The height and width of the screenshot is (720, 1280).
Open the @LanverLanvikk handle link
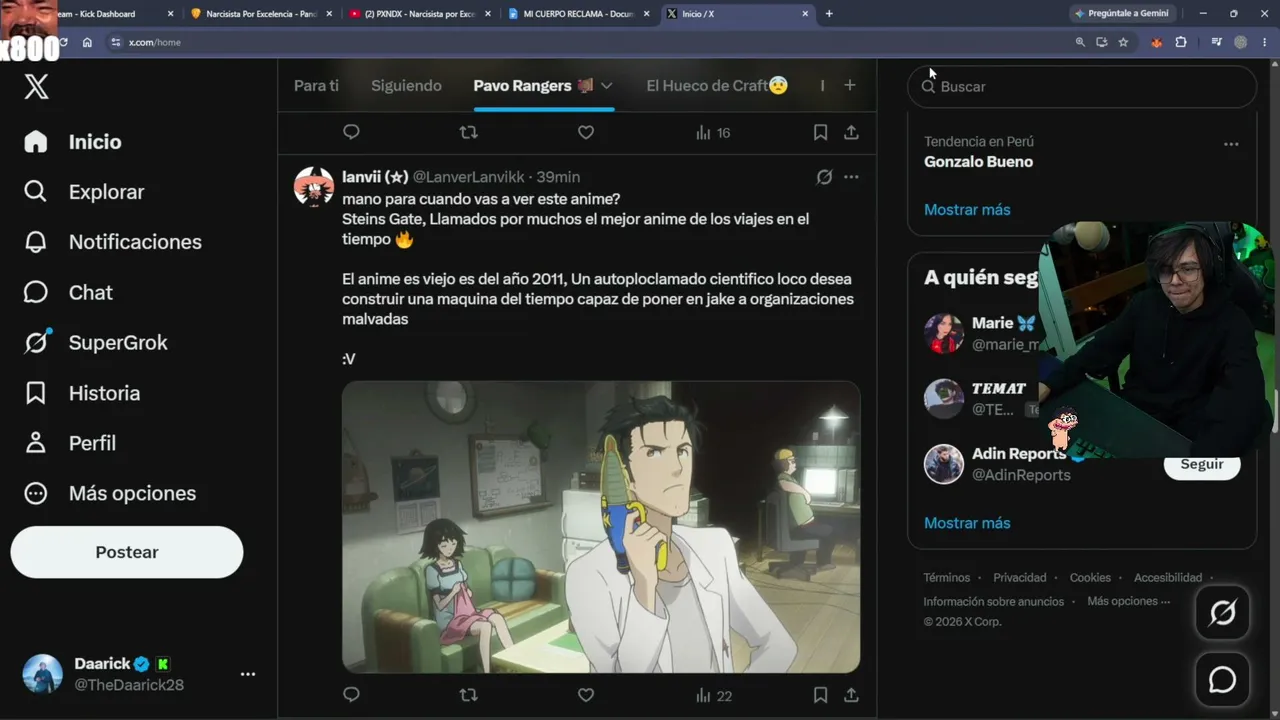(469, 177)
